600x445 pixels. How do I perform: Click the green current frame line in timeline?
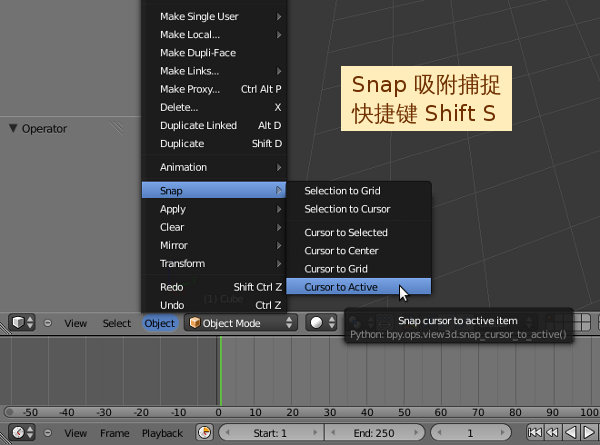point(221,370)
